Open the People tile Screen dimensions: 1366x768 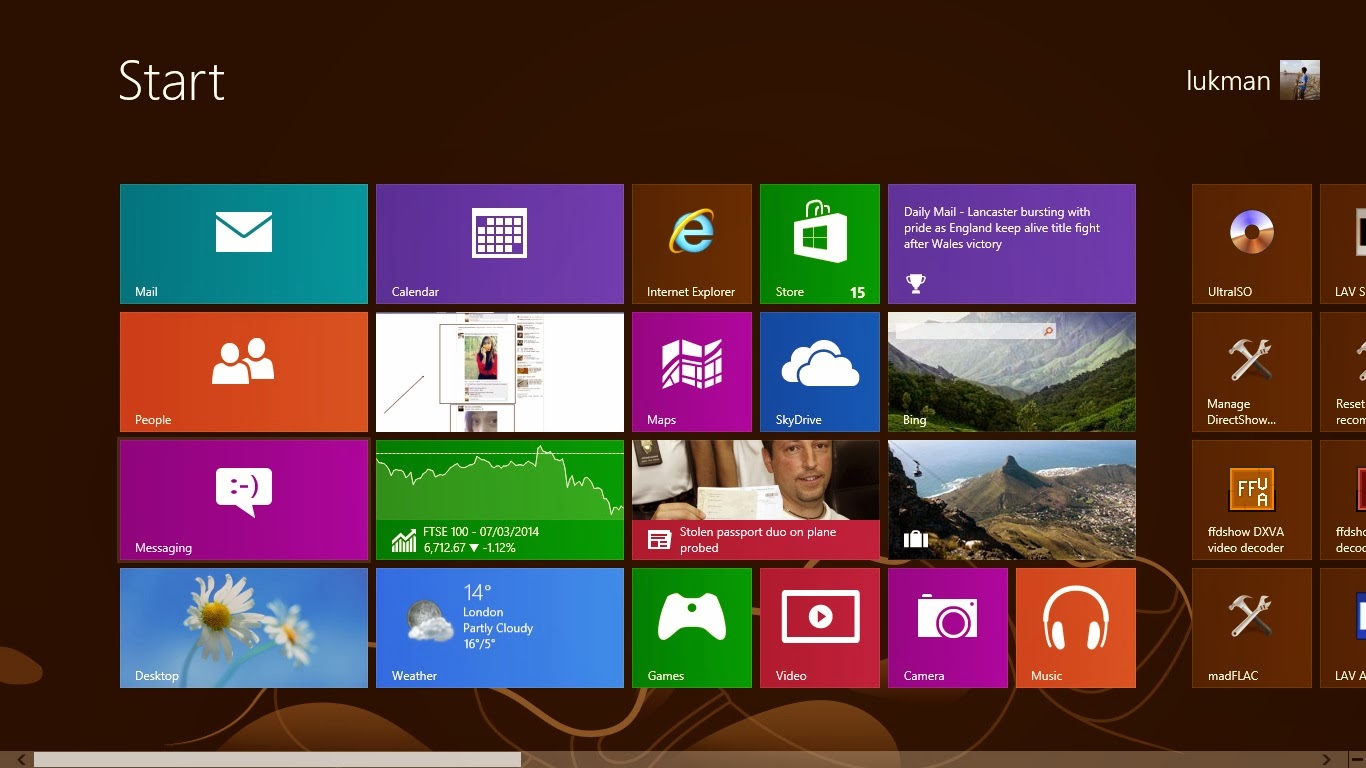244,372
